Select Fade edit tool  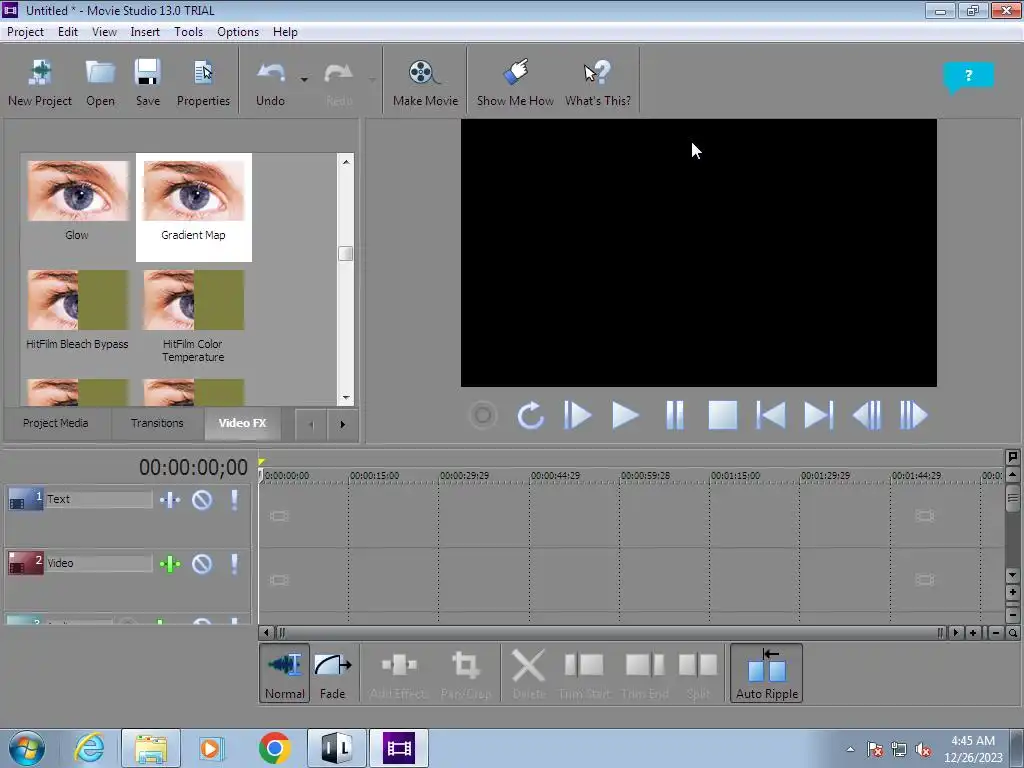pos(332,673)
